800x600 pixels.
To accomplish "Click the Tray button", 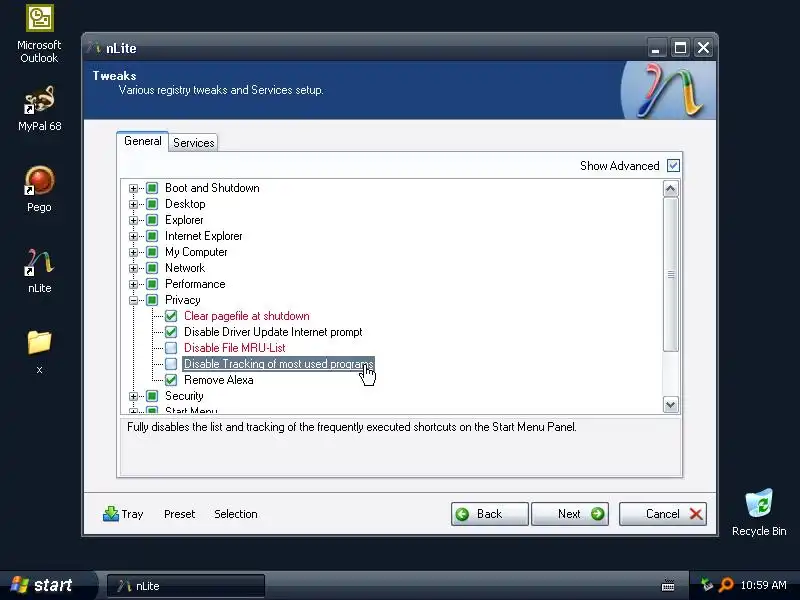I will click(x=123, y=514).
